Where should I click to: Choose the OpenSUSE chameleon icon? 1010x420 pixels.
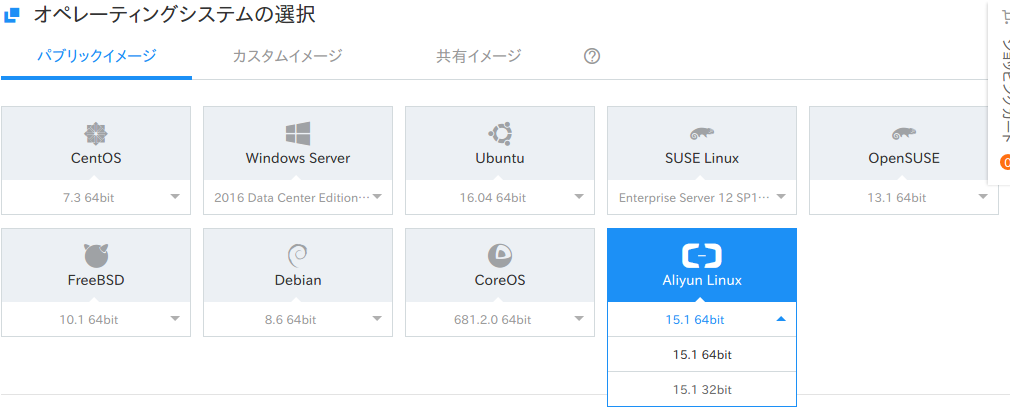click(904, 134)
